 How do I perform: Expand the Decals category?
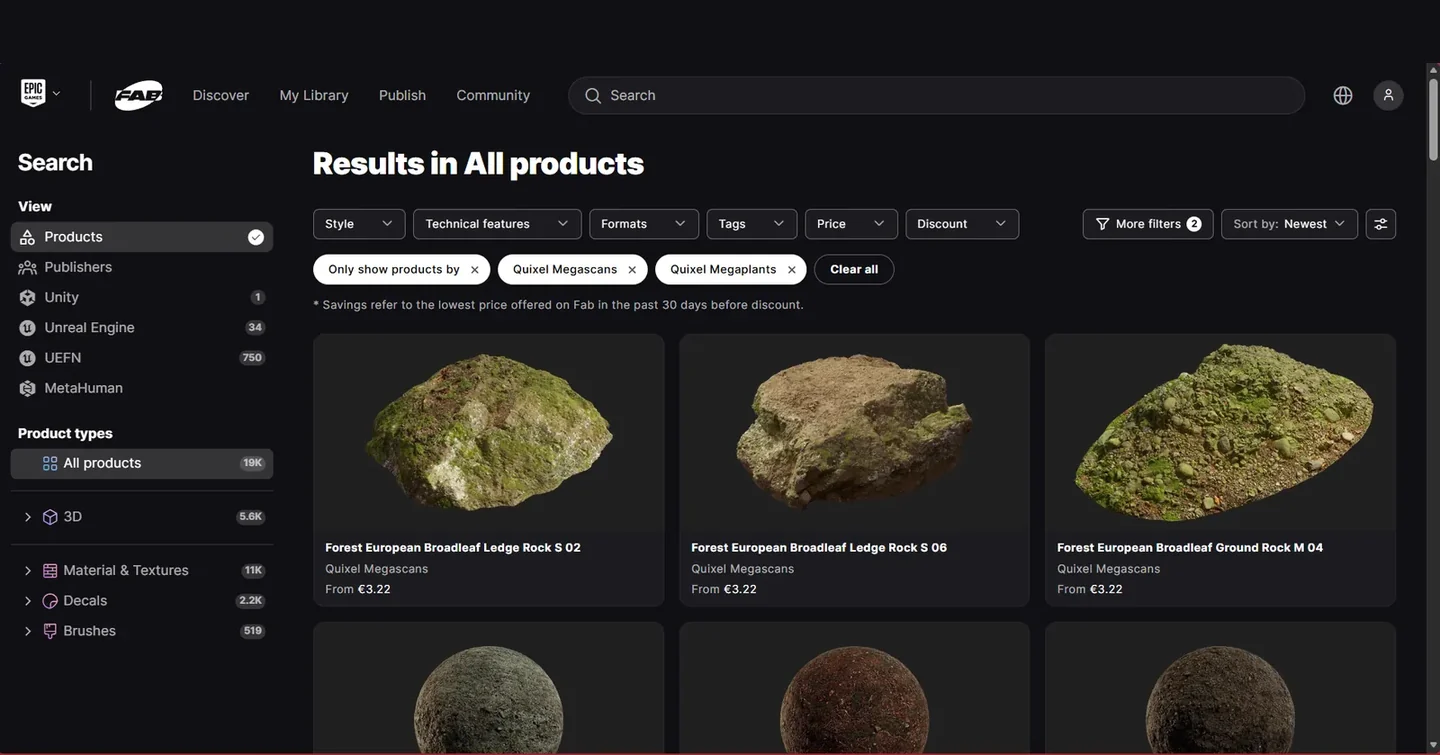click(x=28, y=601)
